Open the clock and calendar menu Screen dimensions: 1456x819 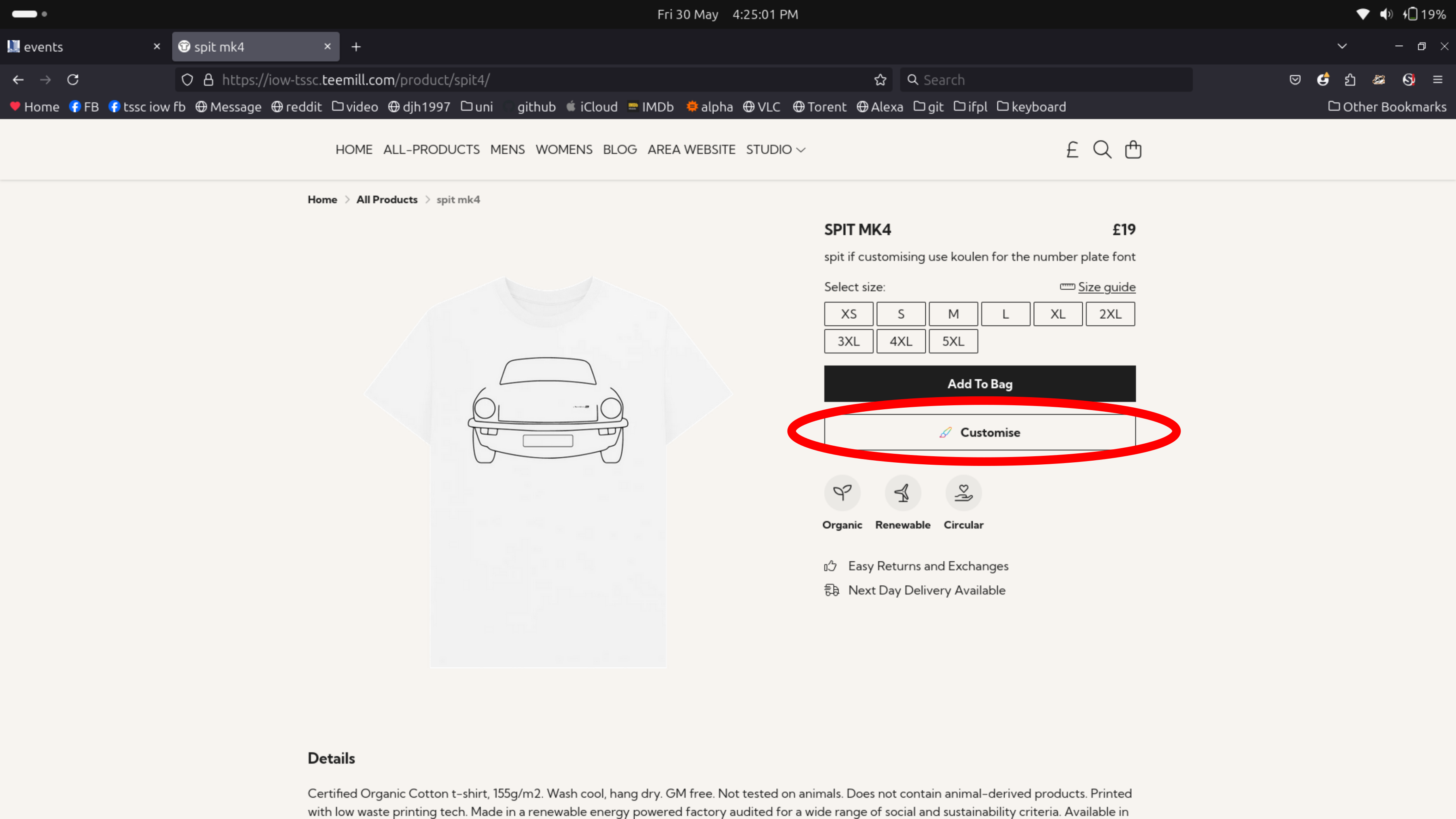pos(728,14)
